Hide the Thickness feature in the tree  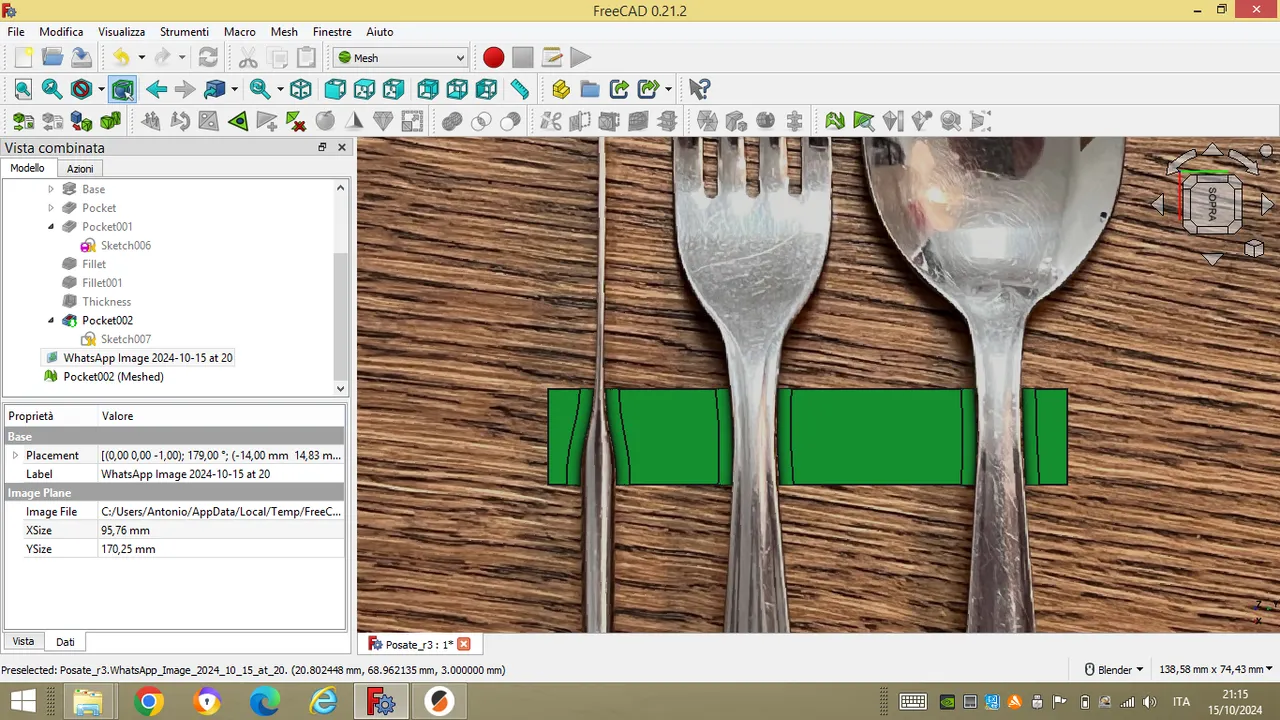pyautogui.click(x=107, y=301)
